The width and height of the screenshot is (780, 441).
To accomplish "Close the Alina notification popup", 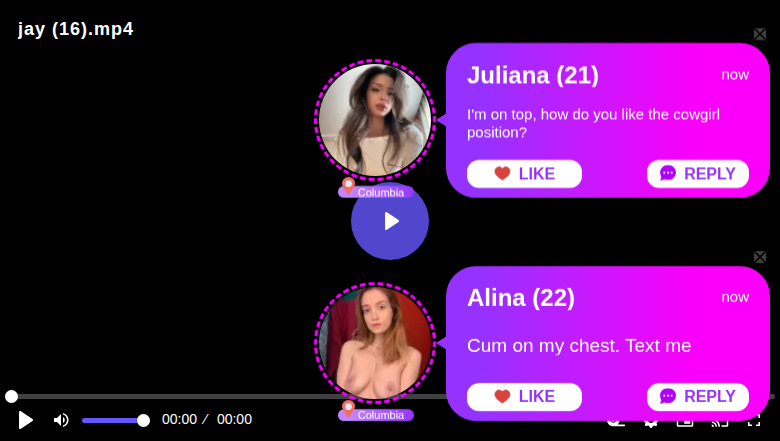I will click(760, 257).
